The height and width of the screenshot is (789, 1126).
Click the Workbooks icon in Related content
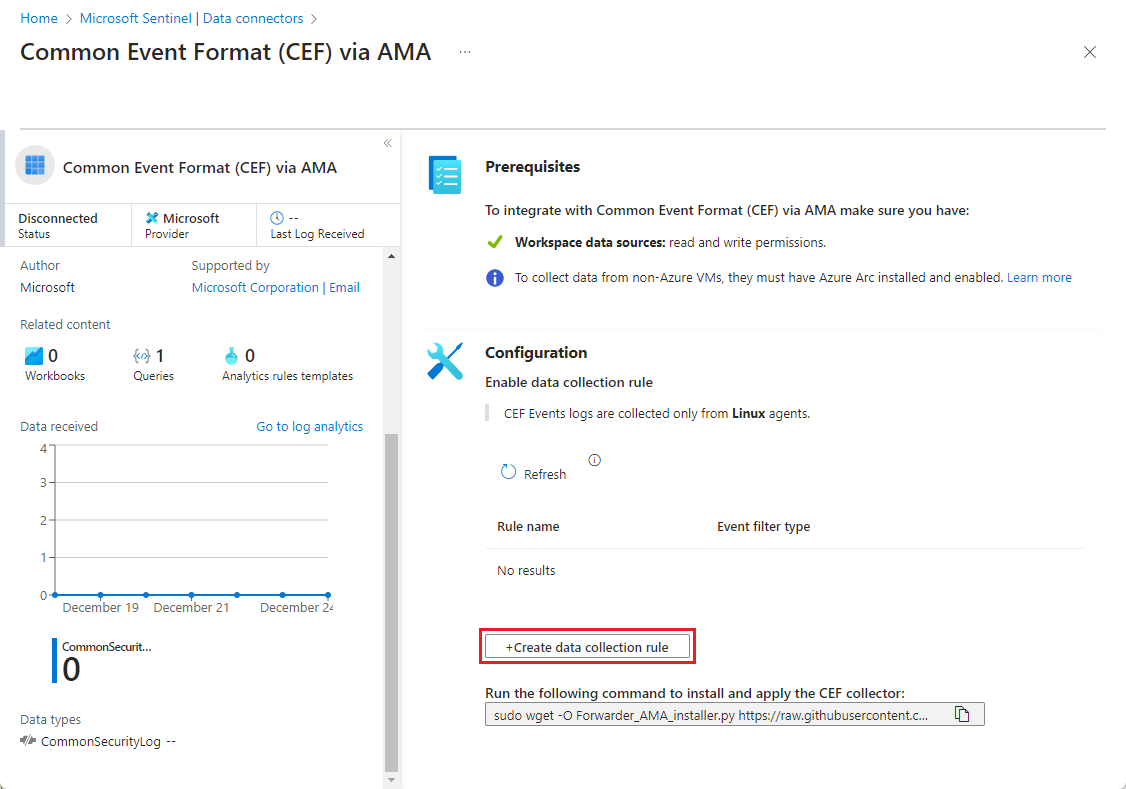tap(33, 356)
